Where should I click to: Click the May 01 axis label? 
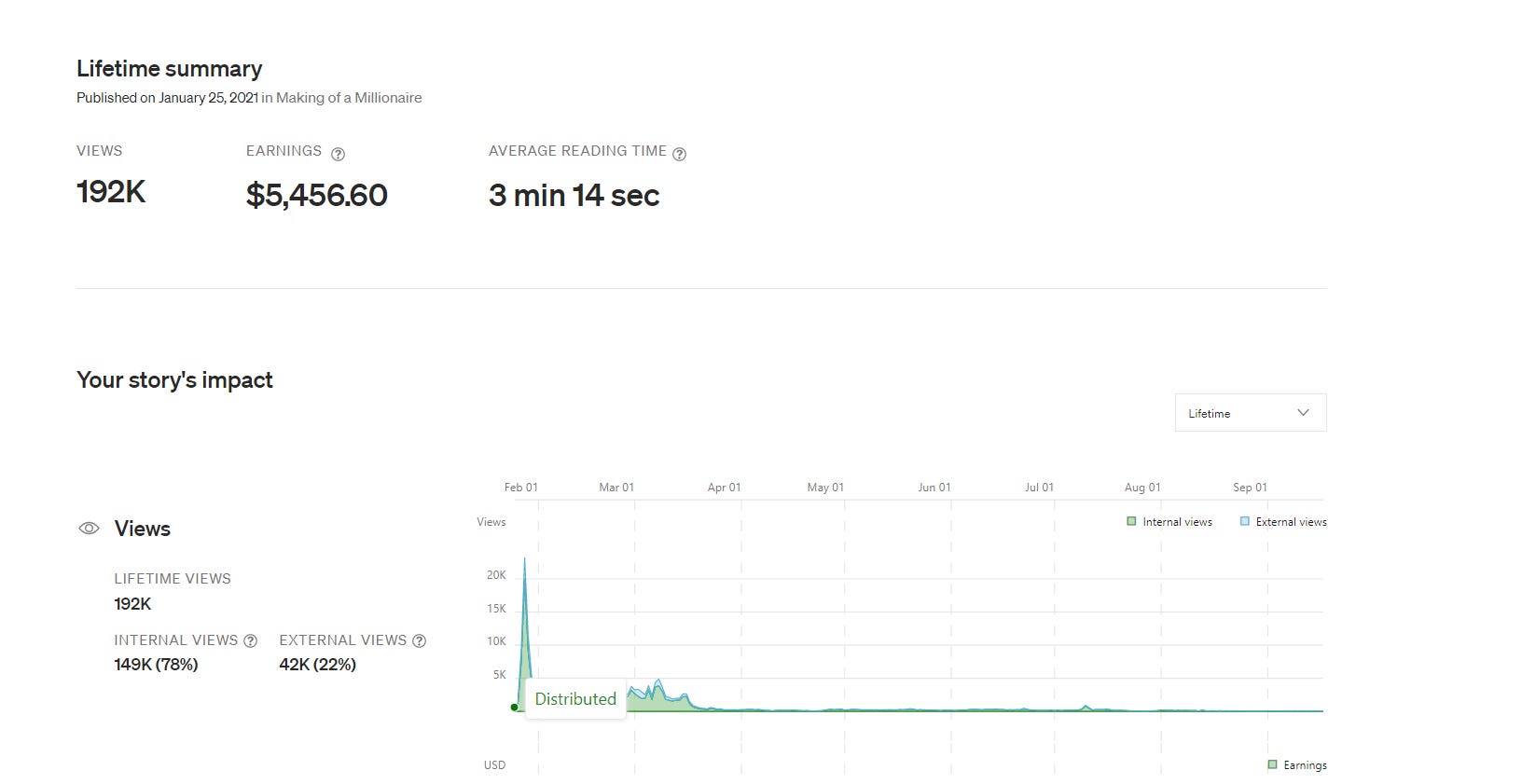pyautogui.click(x=825, y=488)
